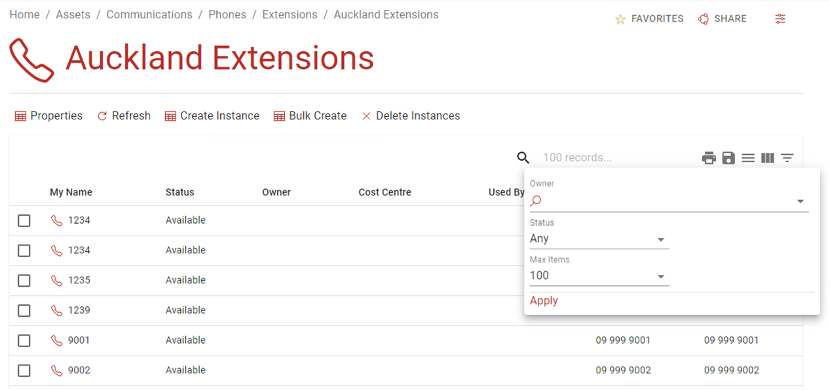Click phone icon of extension 1235
The width and height of the screenshot is (830, 390).
pos(57,280)
